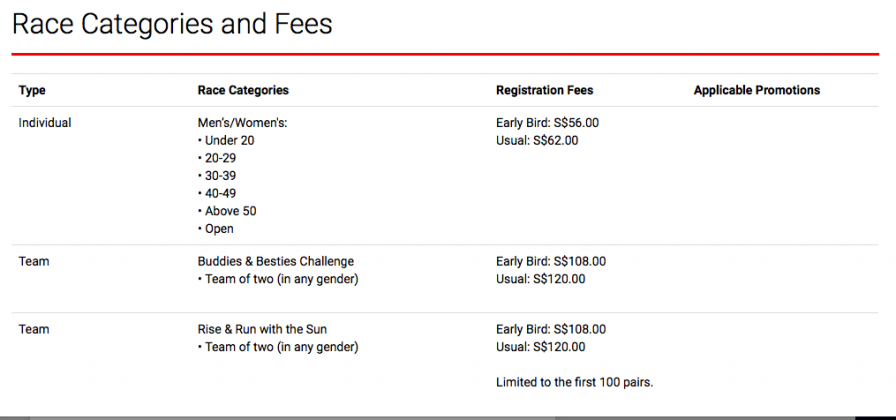Select the Above 50 category

click(227, 211)
